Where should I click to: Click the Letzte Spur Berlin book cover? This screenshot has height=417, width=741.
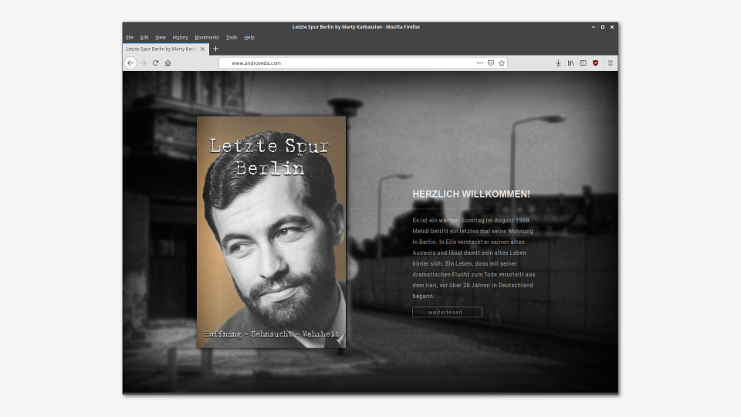271,232
